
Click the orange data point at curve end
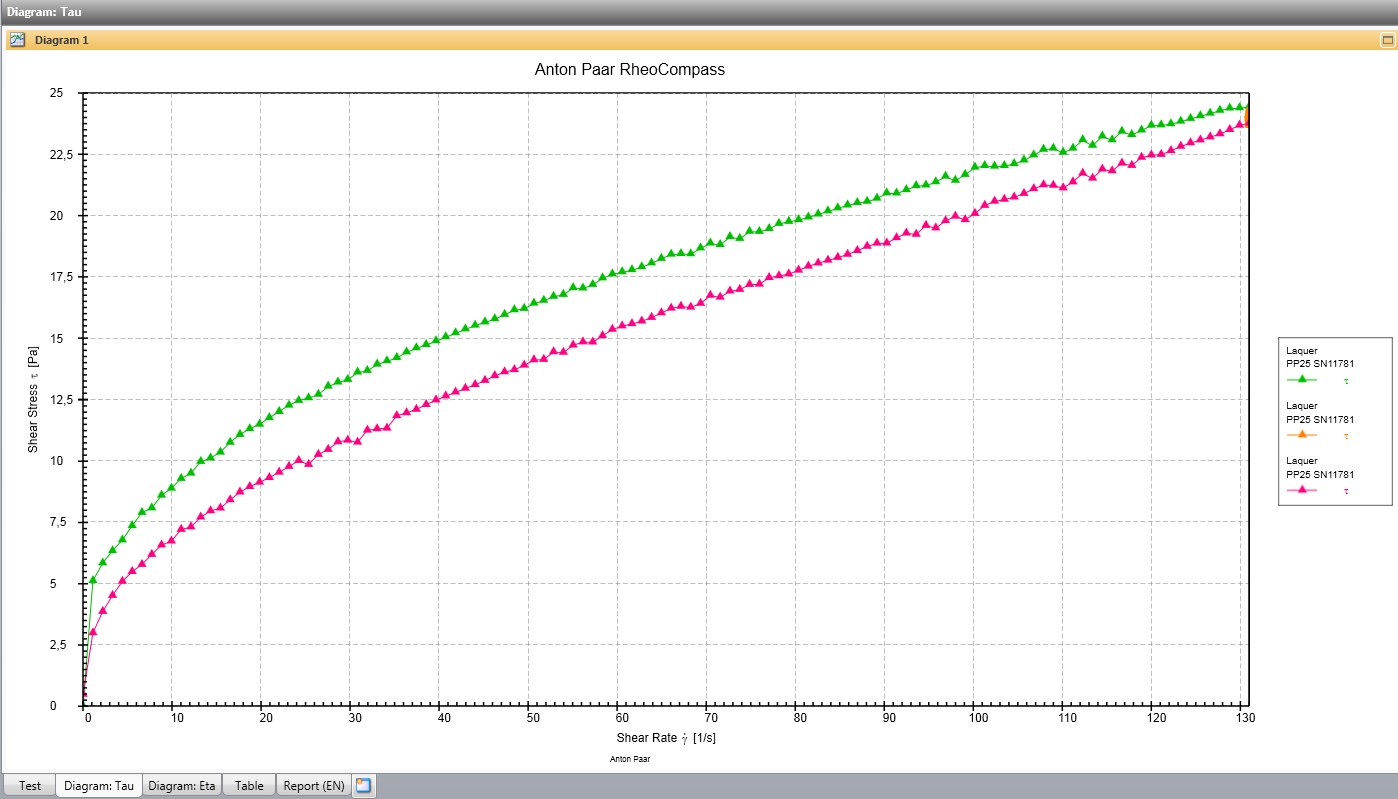click(1246, 116)
